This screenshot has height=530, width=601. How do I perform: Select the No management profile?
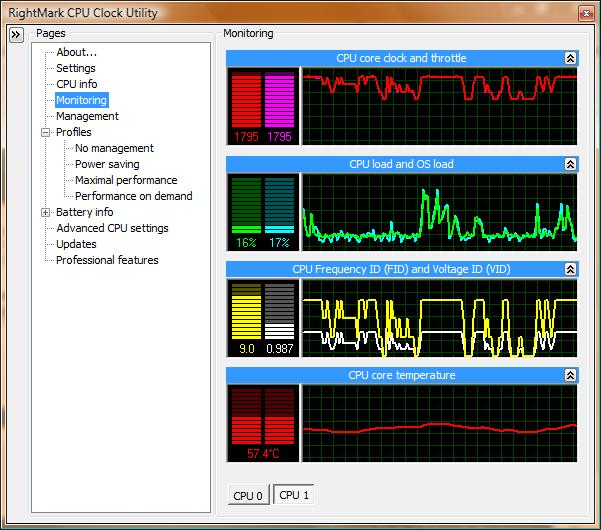tap(114, 148)
